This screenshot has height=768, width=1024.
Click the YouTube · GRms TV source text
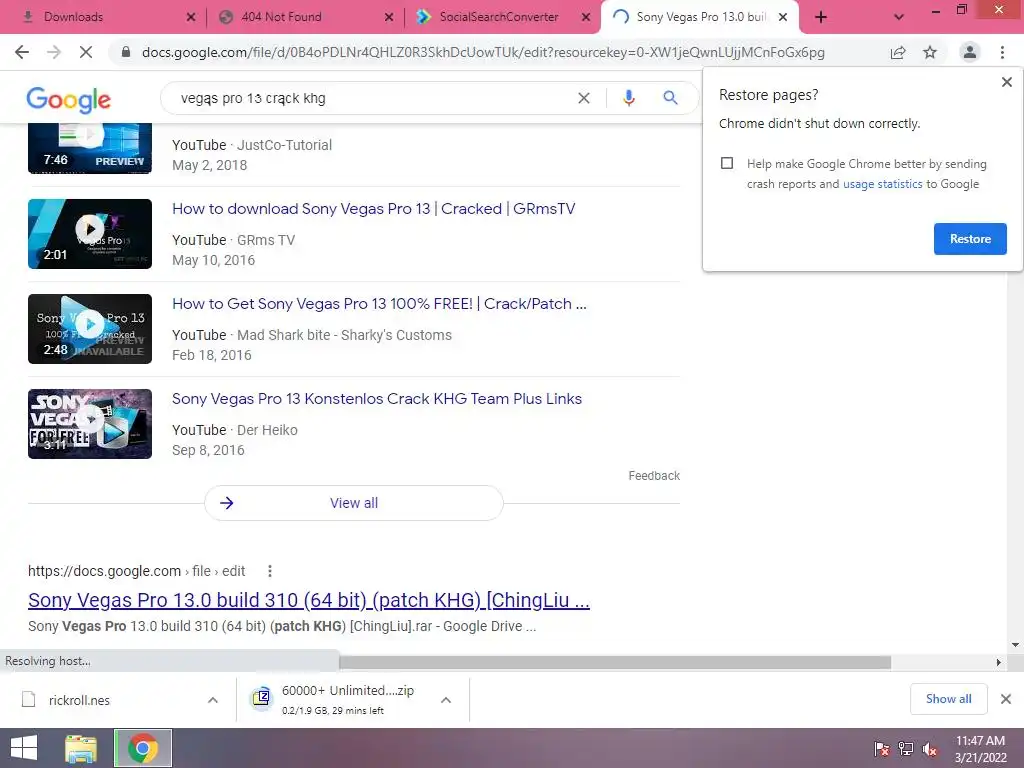[x=233, y=240]
